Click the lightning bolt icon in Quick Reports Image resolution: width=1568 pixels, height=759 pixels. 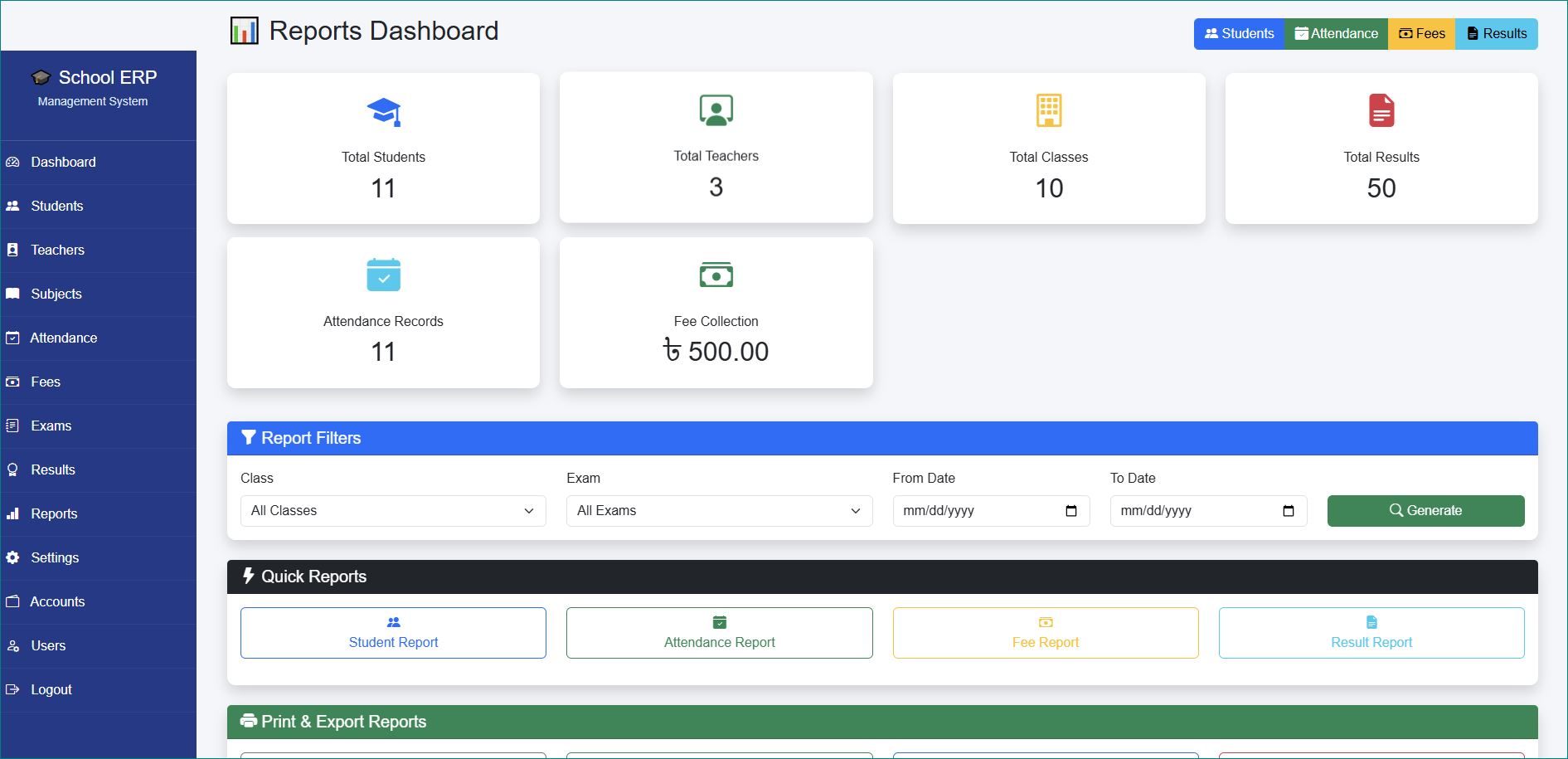[x=248, y=576]
